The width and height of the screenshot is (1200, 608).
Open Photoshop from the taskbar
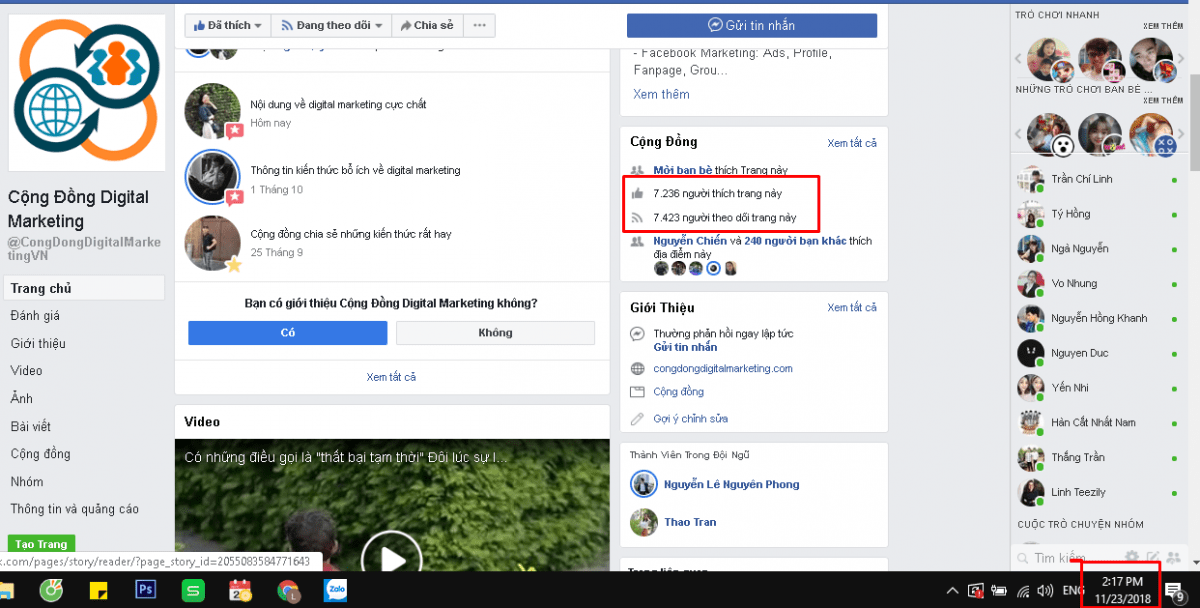146,590
